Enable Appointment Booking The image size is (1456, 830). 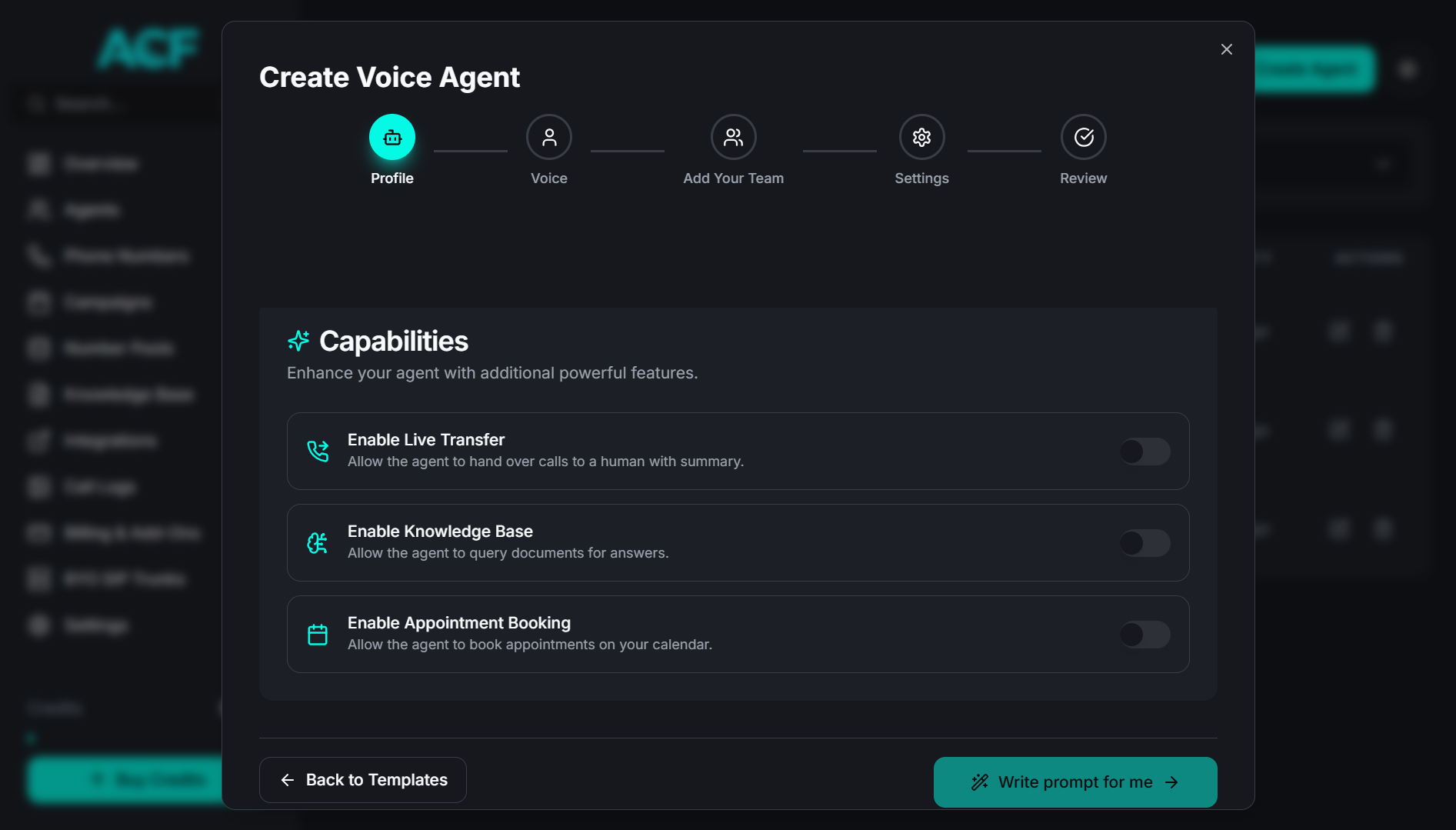pos(1144,634)
